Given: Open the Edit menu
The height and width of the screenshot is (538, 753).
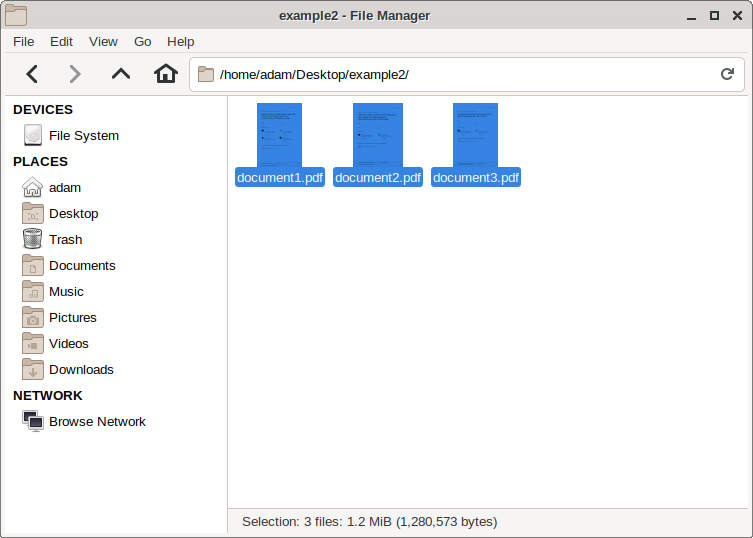Looking at the screenshot, I should [x=61, y=41].
